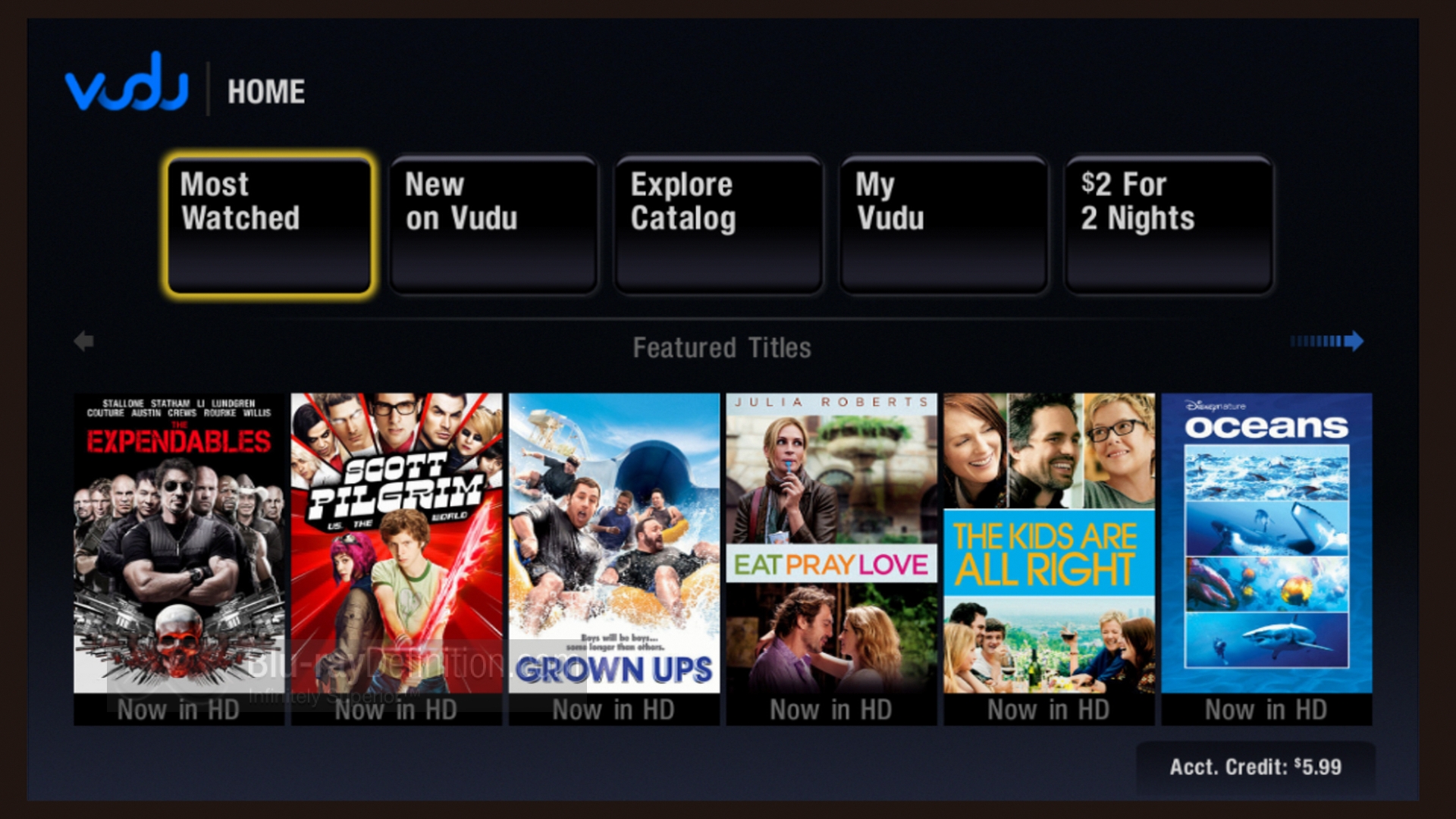
Task: Click the Featured Titles heading
Action: (722, 348)
